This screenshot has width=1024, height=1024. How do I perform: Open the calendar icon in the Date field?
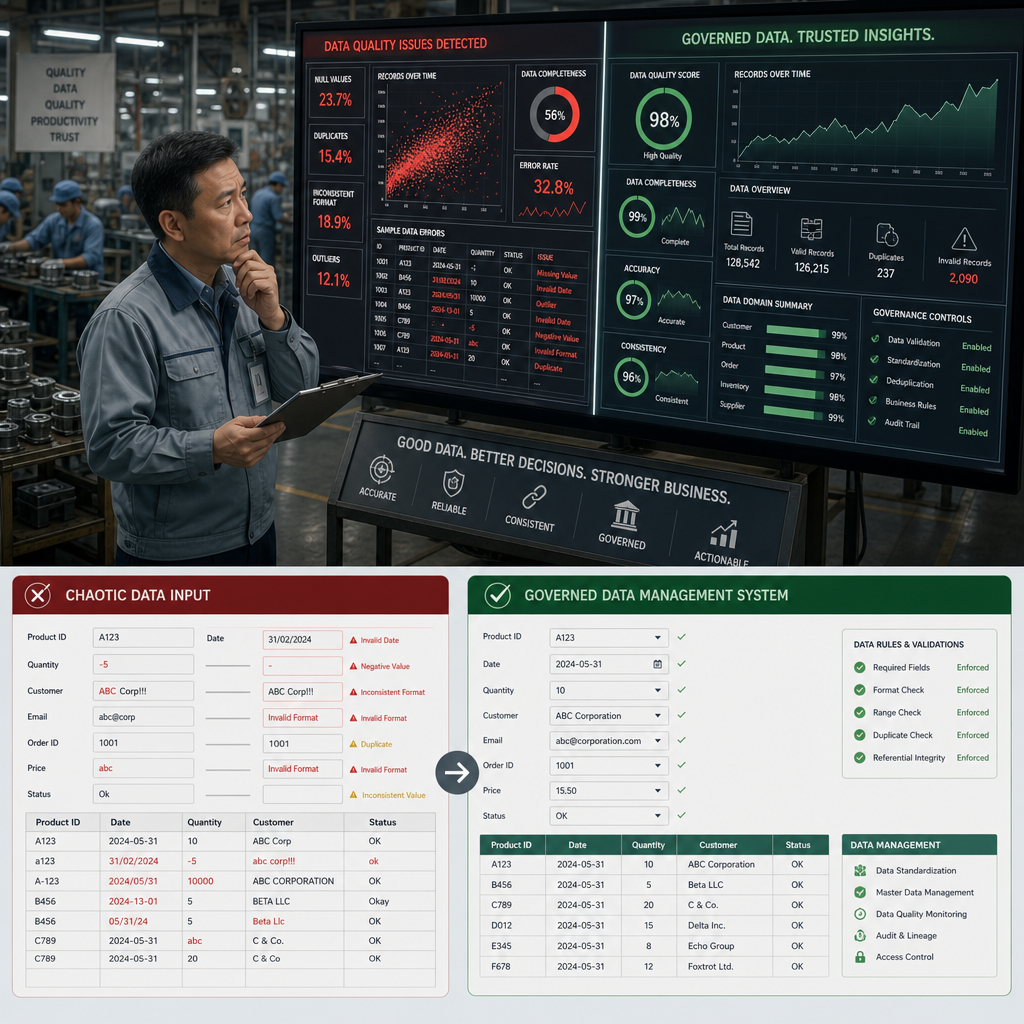point(658,664)
